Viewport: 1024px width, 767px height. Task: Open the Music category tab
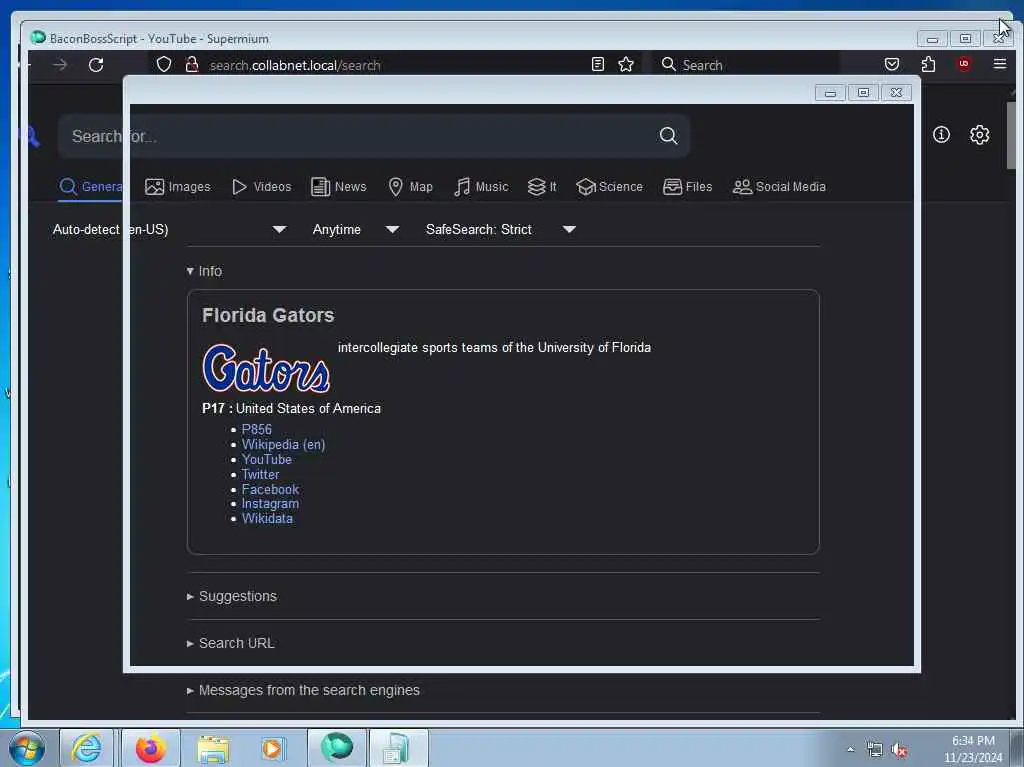(481, 187)
